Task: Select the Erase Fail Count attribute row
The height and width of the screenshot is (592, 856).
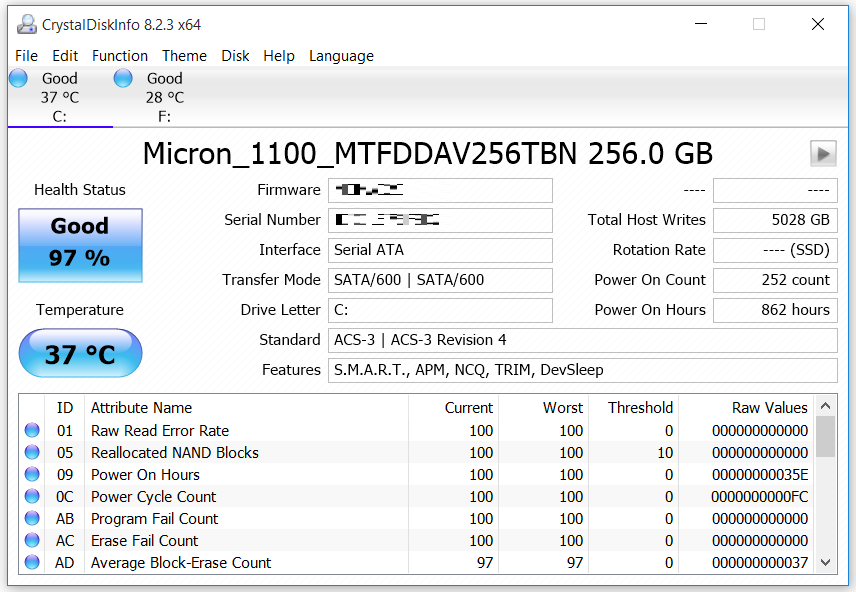Action: 418,540
